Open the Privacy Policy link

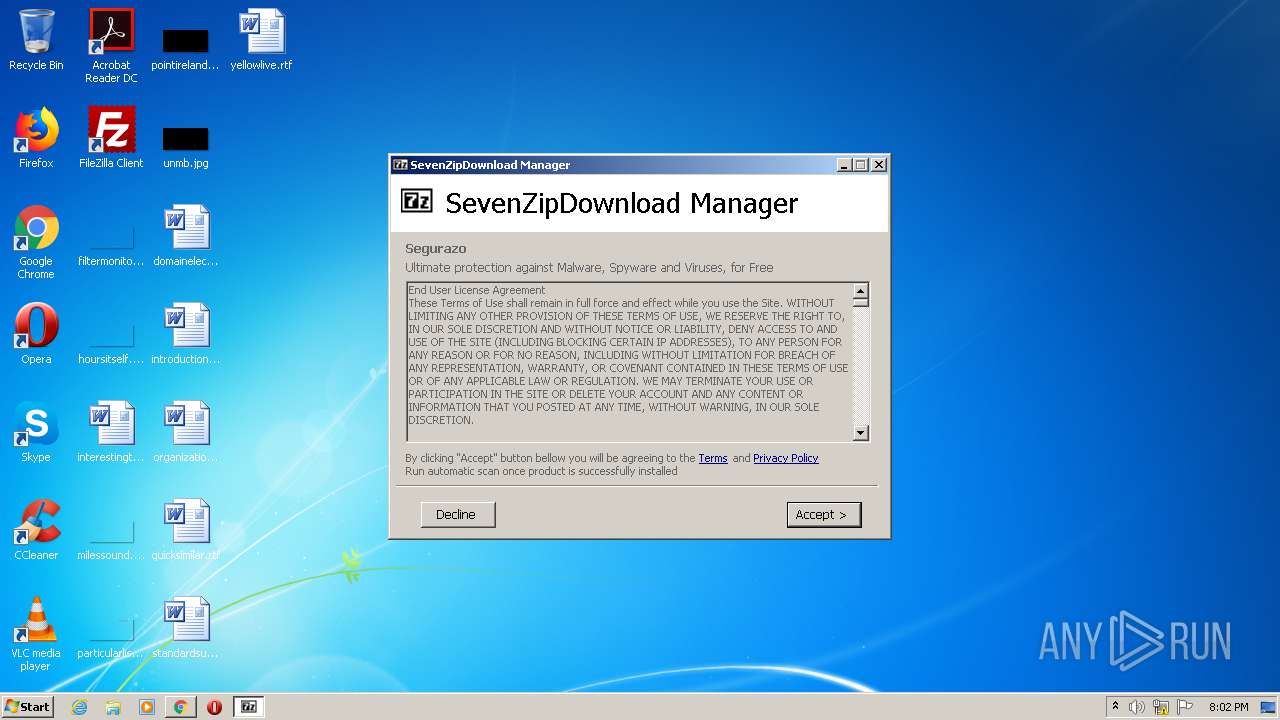tap(786, 458)
